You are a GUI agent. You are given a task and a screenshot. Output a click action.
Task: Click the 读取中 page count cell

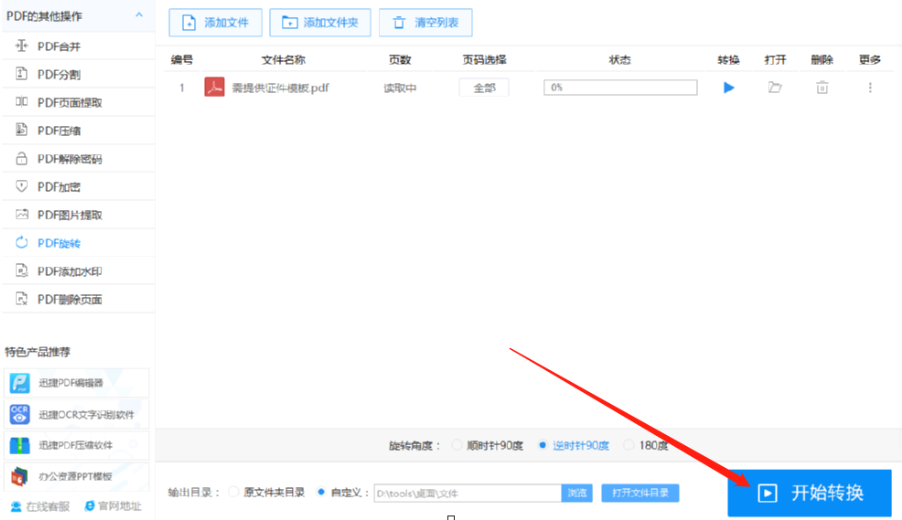point(400,88)
